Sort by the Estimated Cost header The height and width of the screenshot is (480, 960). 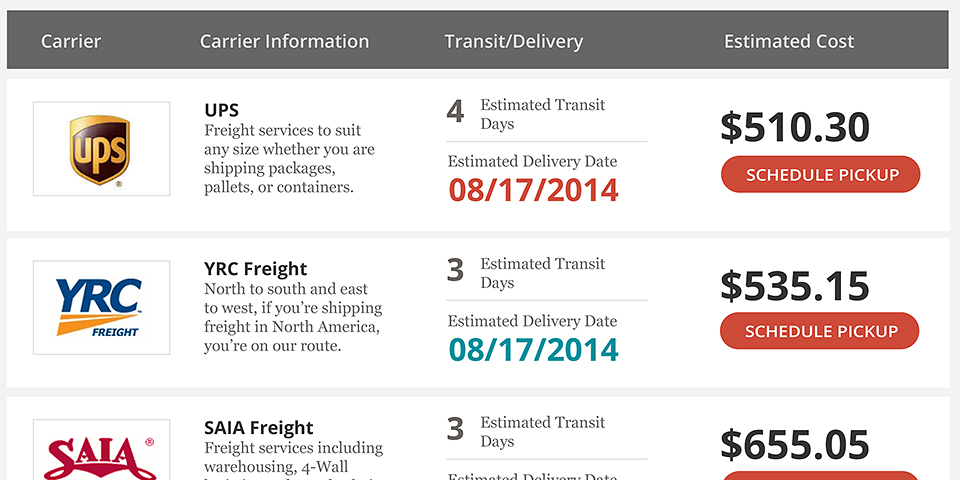pos(789,42)
